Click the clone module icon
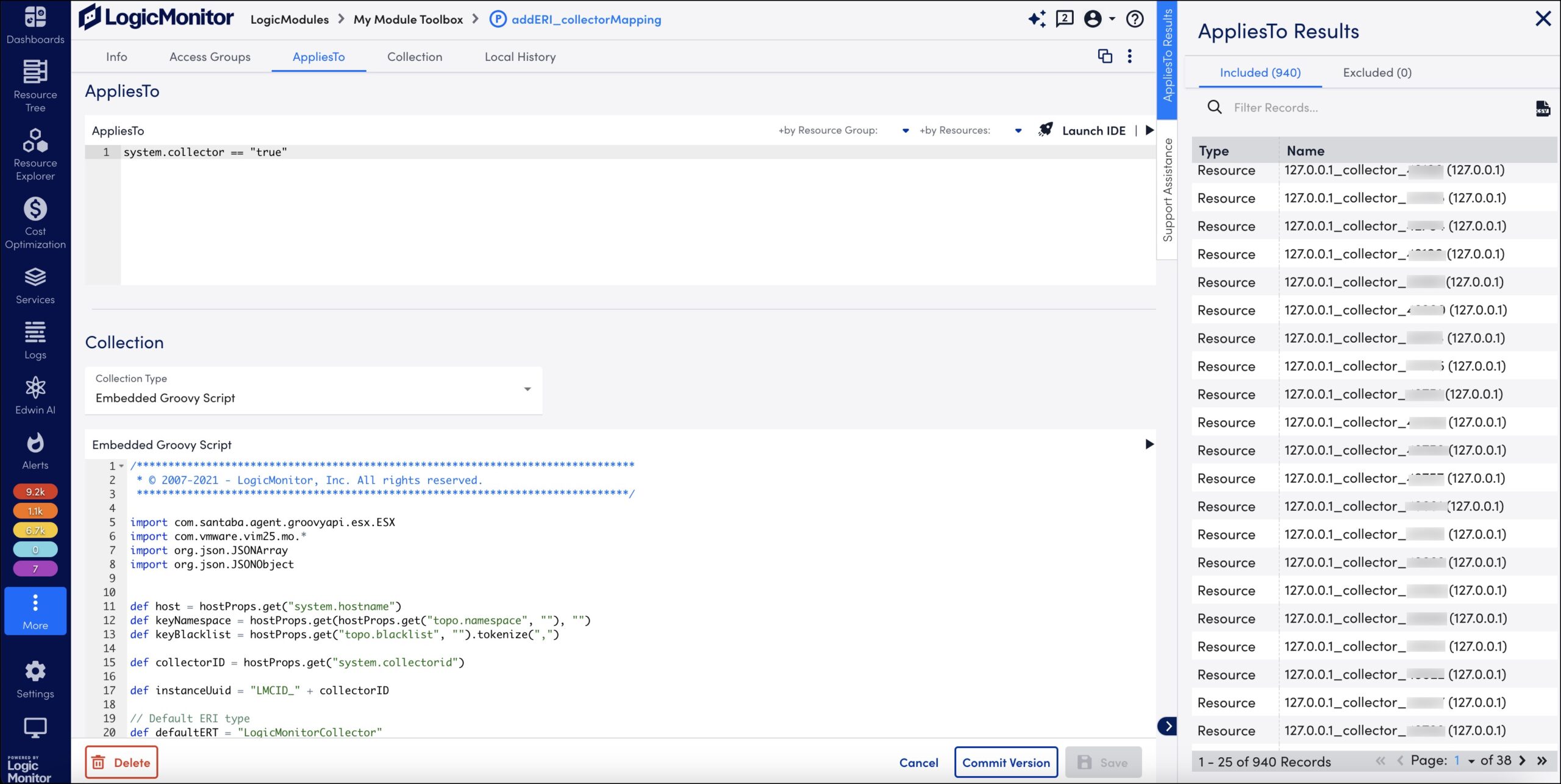The image size is (1561, 784). pos(1105,56)
